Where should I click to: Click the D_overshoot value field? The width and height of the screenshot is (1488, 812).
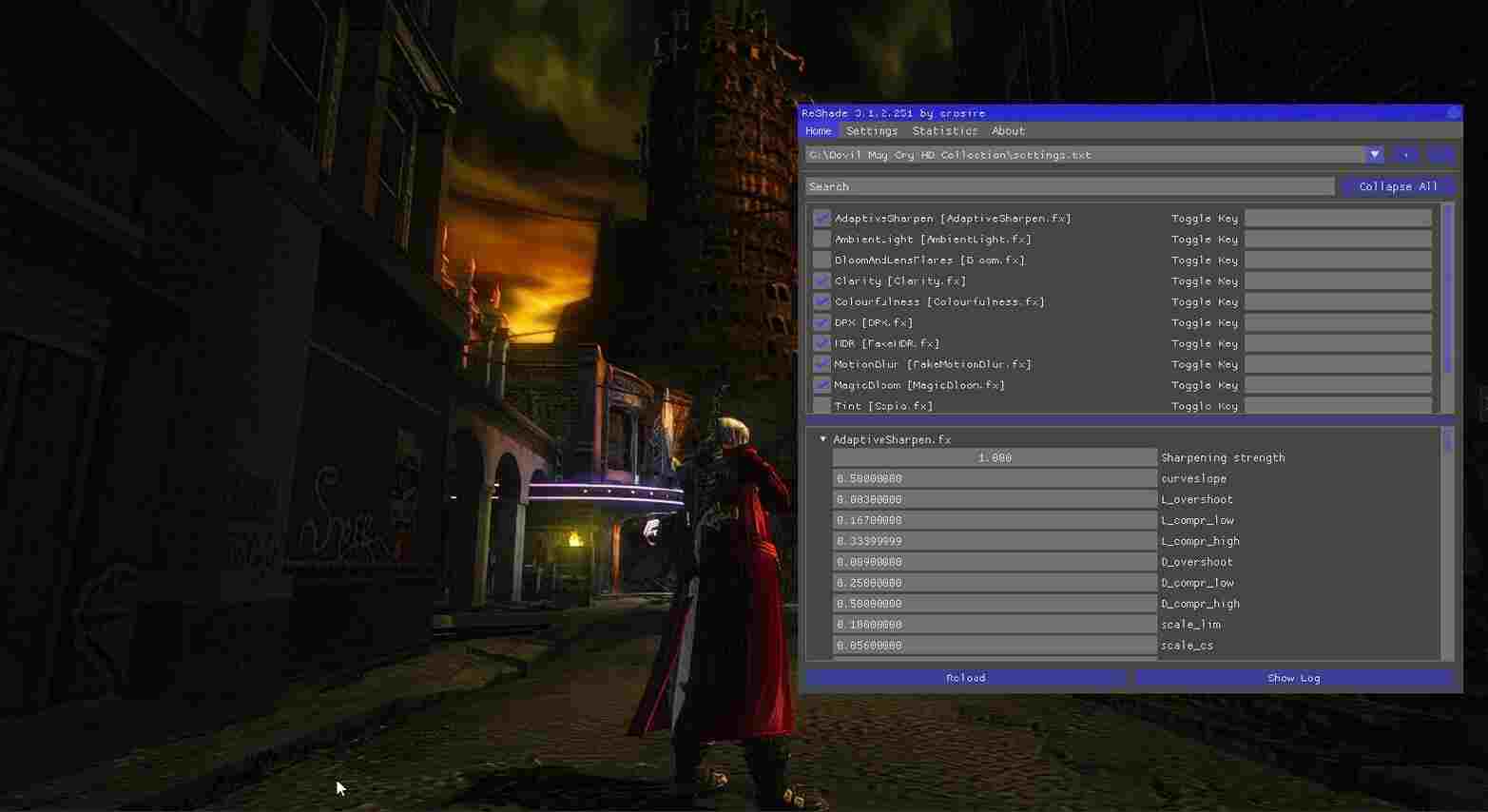995,562
